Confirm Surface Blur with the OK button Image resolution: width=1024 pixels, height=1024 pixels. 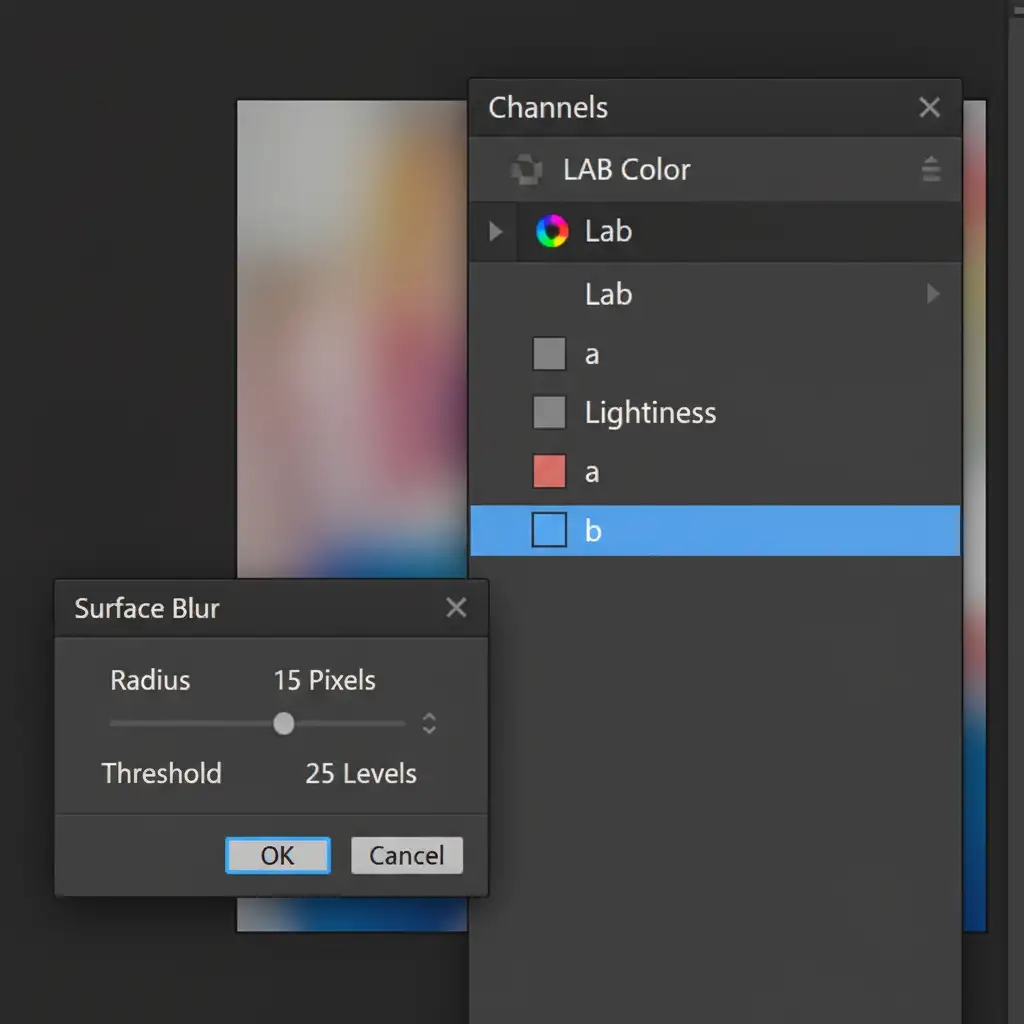[x=278, y=856]
